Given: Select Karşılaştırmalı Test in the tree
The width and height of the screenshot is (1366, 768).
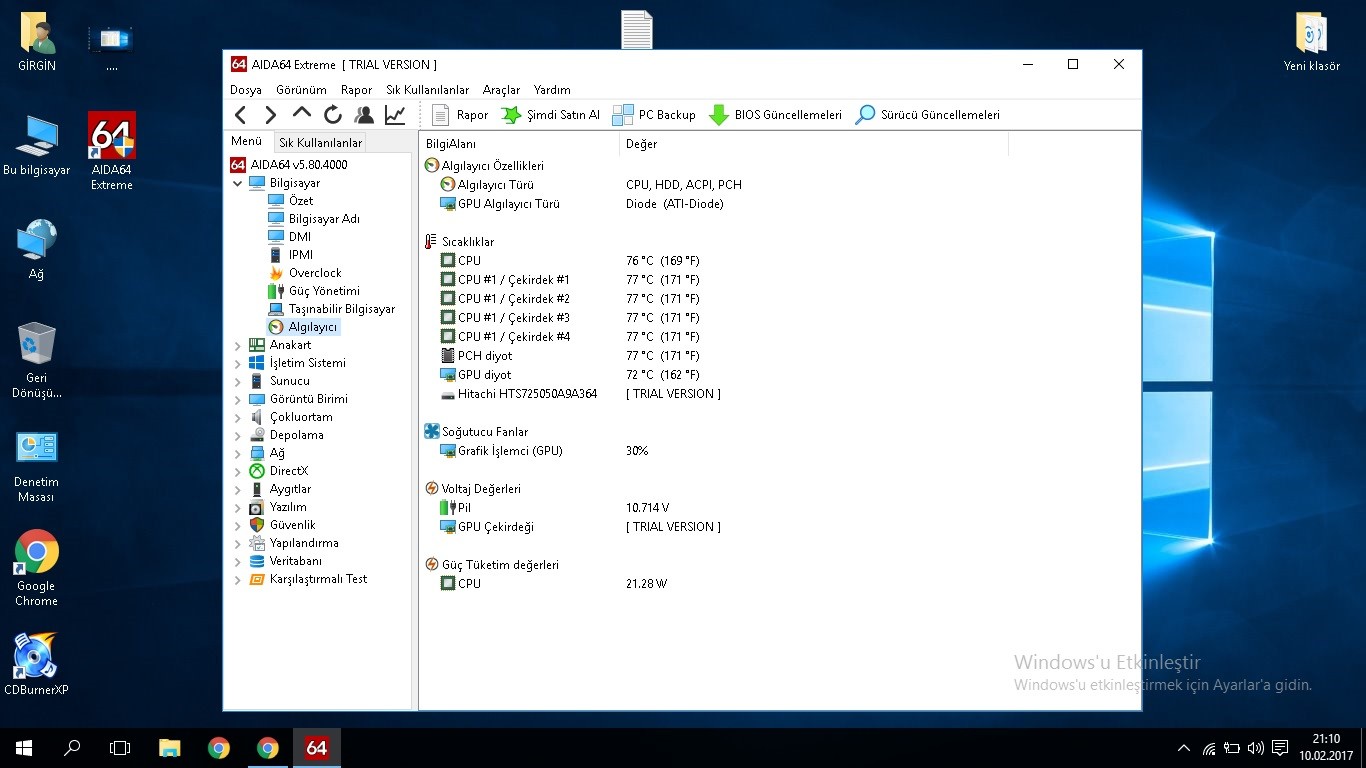Looking at the screenshot, I should point(308,579).
